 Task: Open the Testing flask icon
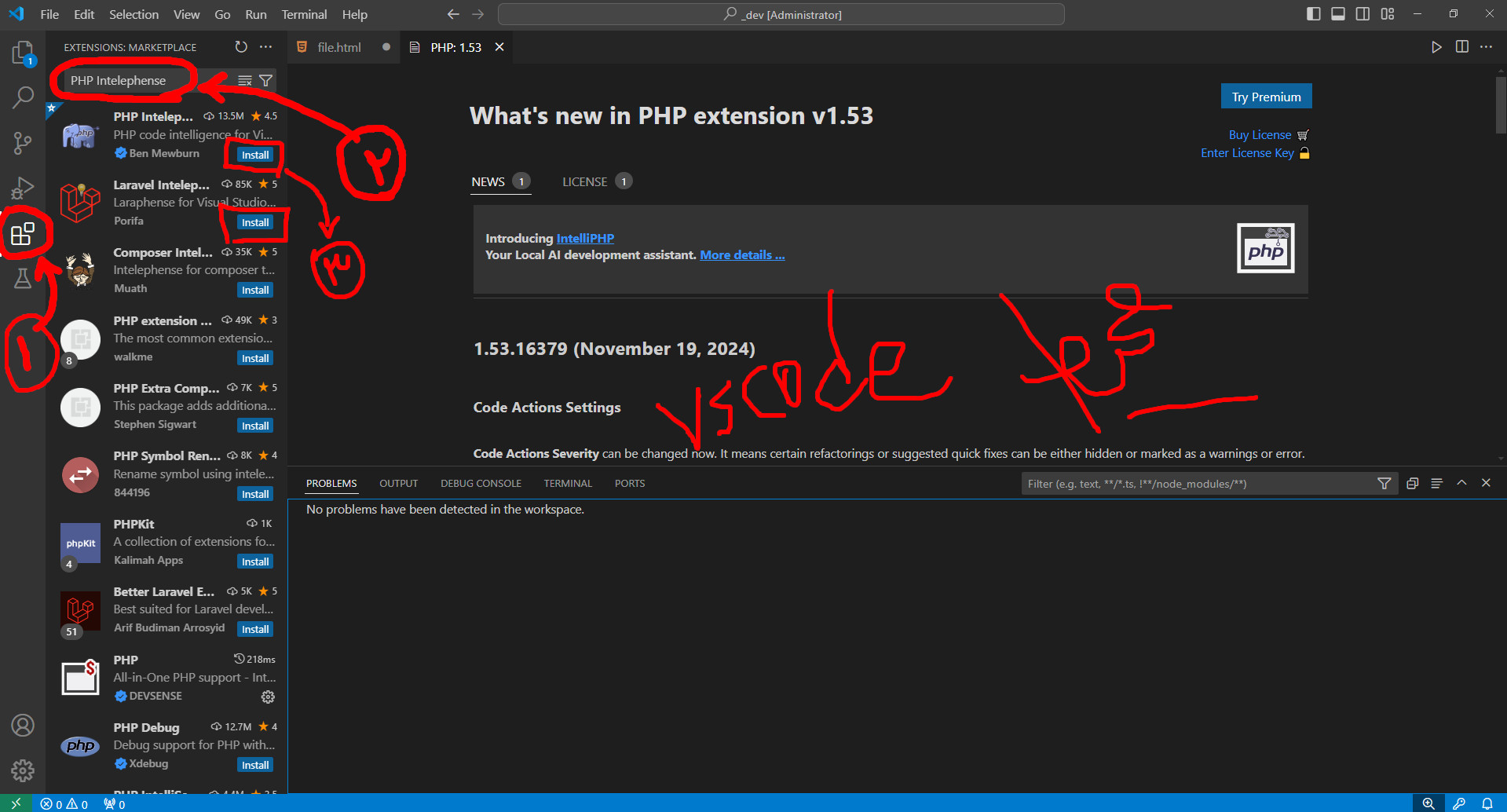[x=23, y=278]
